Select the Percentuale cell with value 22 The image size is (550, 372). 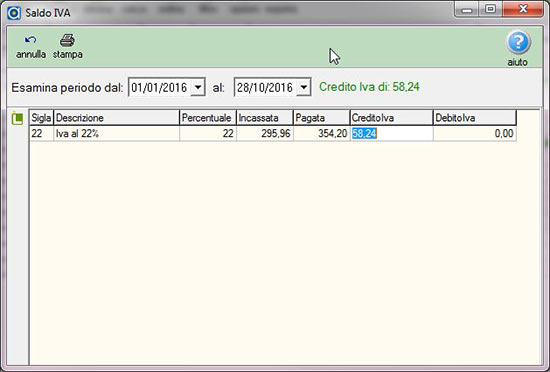coord(208,134)
